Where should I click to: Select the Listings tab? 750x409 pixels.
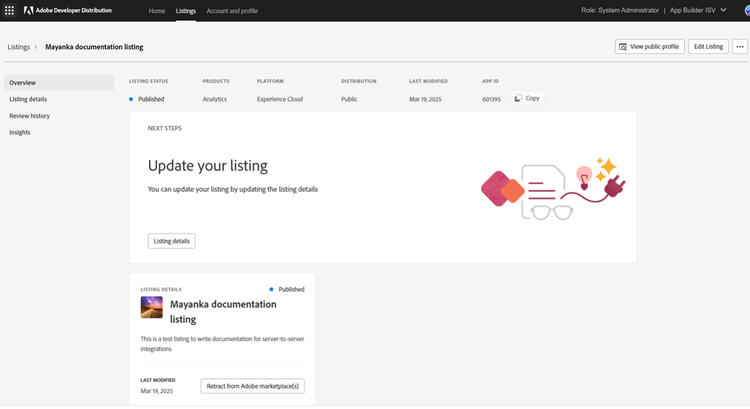186,11
